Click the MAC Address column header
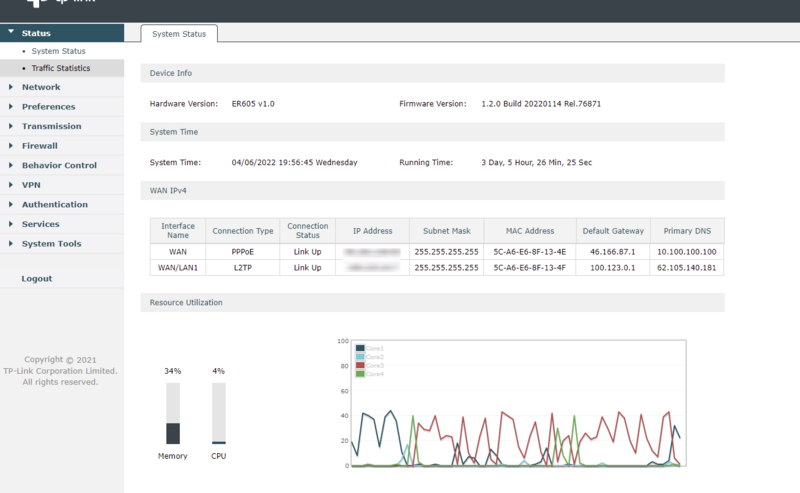The width and height of the screenshot is (800, 493). (530, 231)
